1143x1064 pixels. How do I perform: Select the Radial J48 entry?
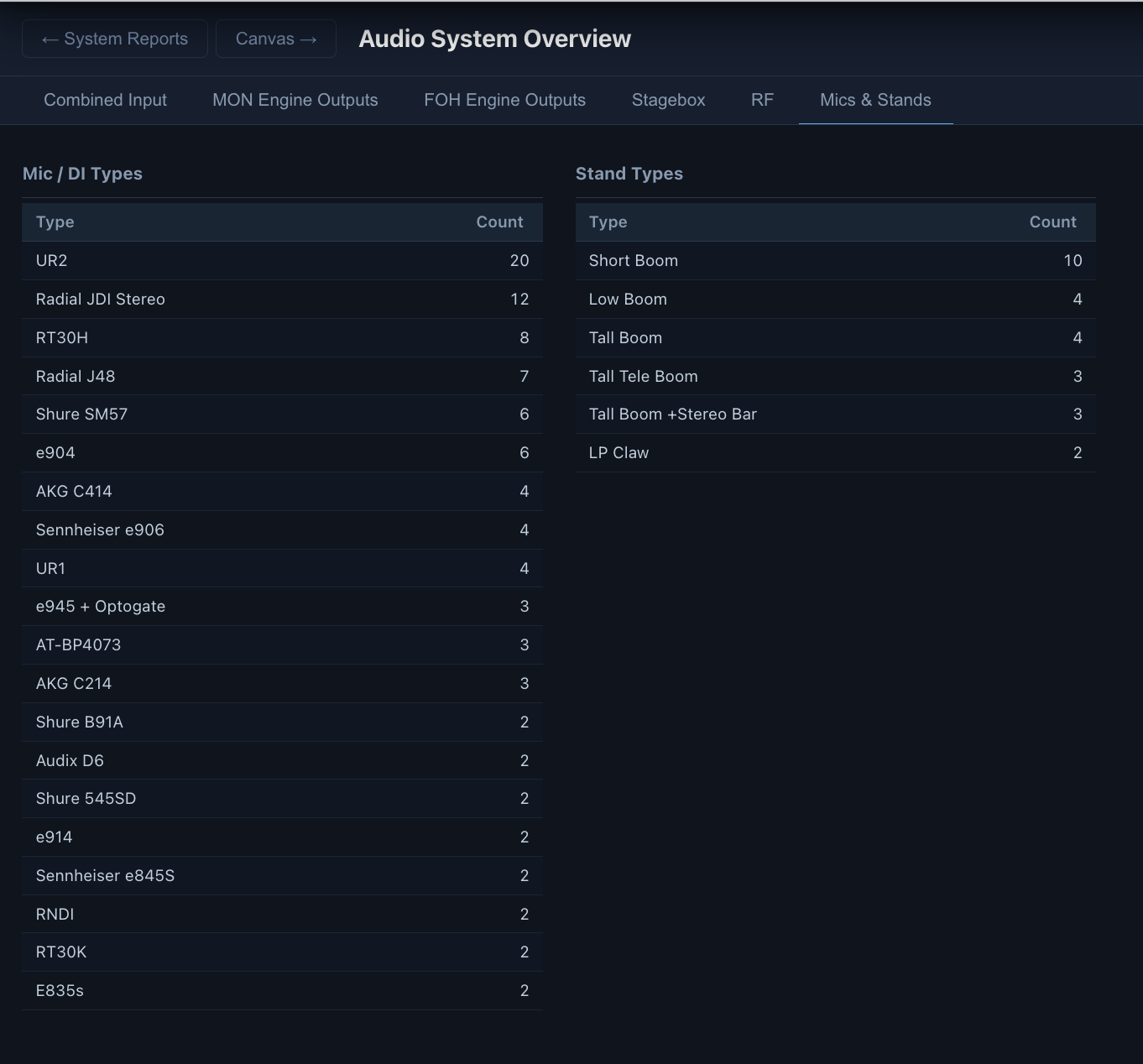tap(282, 377)
